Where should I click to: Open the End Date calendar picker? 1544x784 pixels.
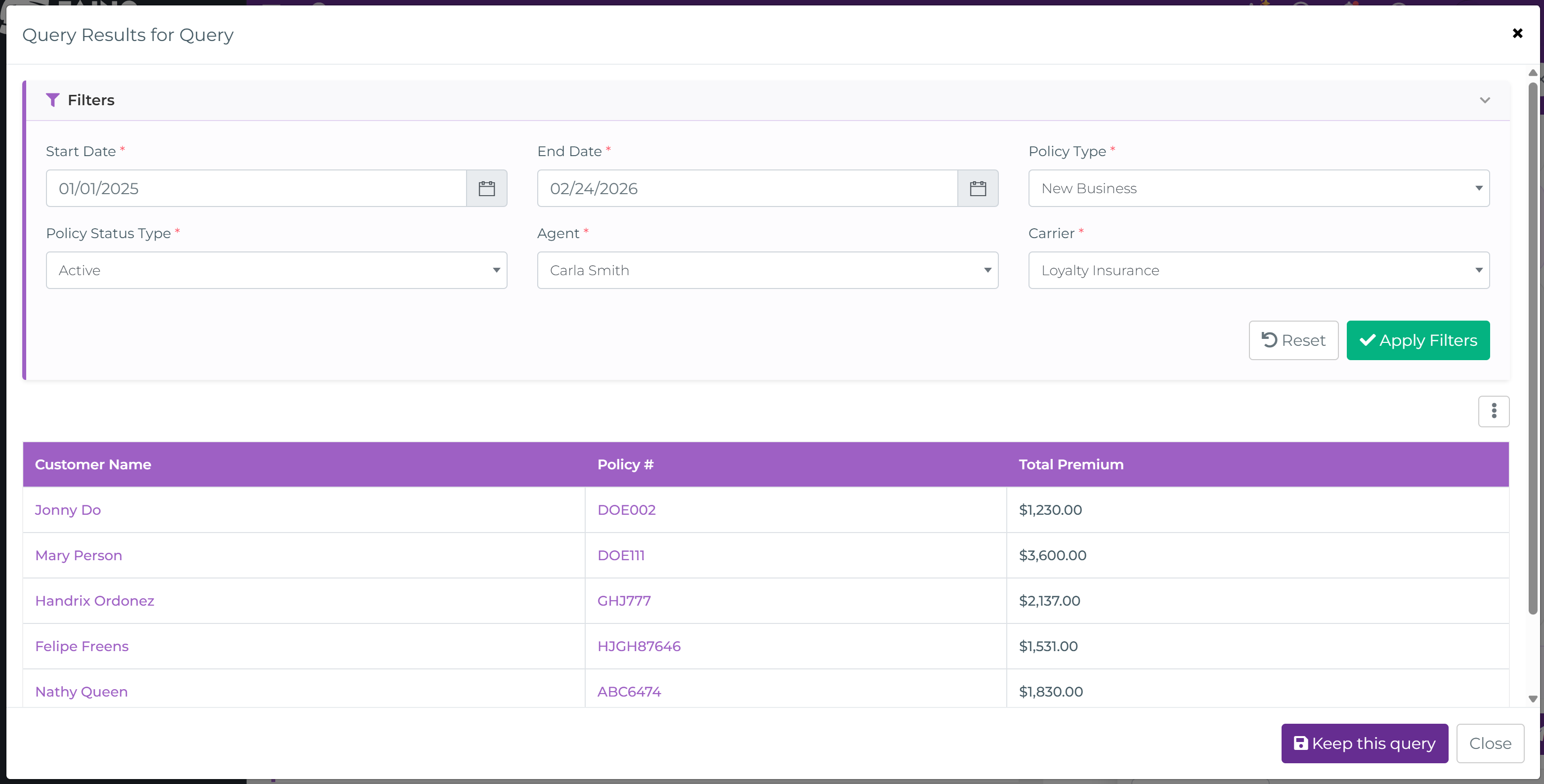pyautogui.click(x=978, y=188)
